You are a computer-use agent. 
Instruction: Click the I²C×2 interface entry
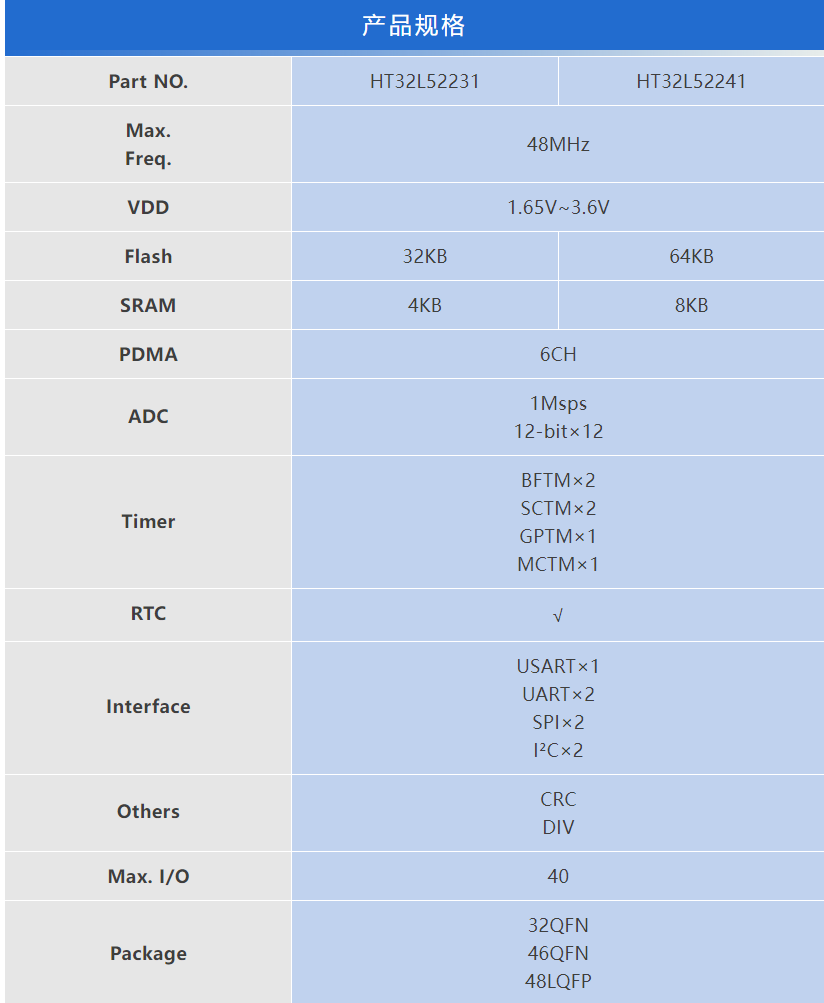click(558, 751)
